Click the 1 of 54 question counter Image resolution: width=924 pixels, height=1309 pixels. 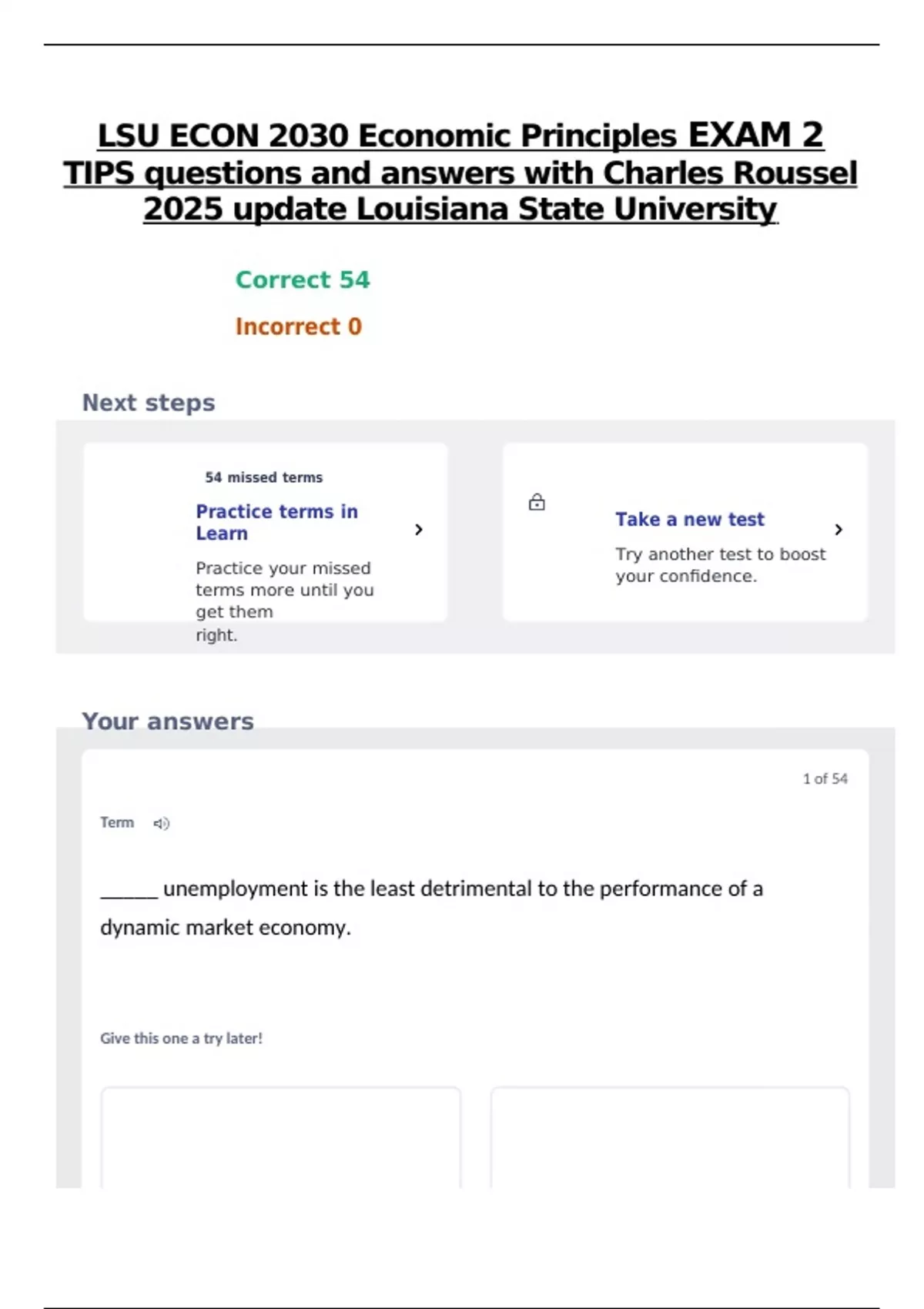[x=825, y=778]
